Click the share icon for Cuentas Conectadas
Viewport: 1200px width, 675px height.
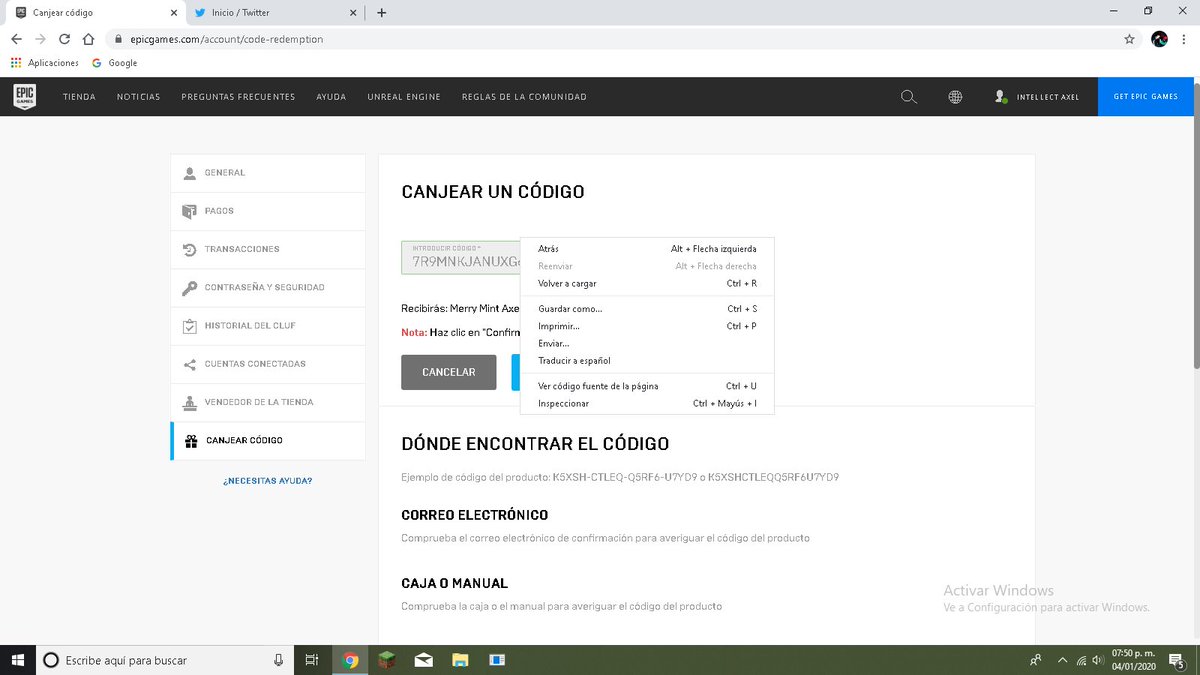[190, 364]
